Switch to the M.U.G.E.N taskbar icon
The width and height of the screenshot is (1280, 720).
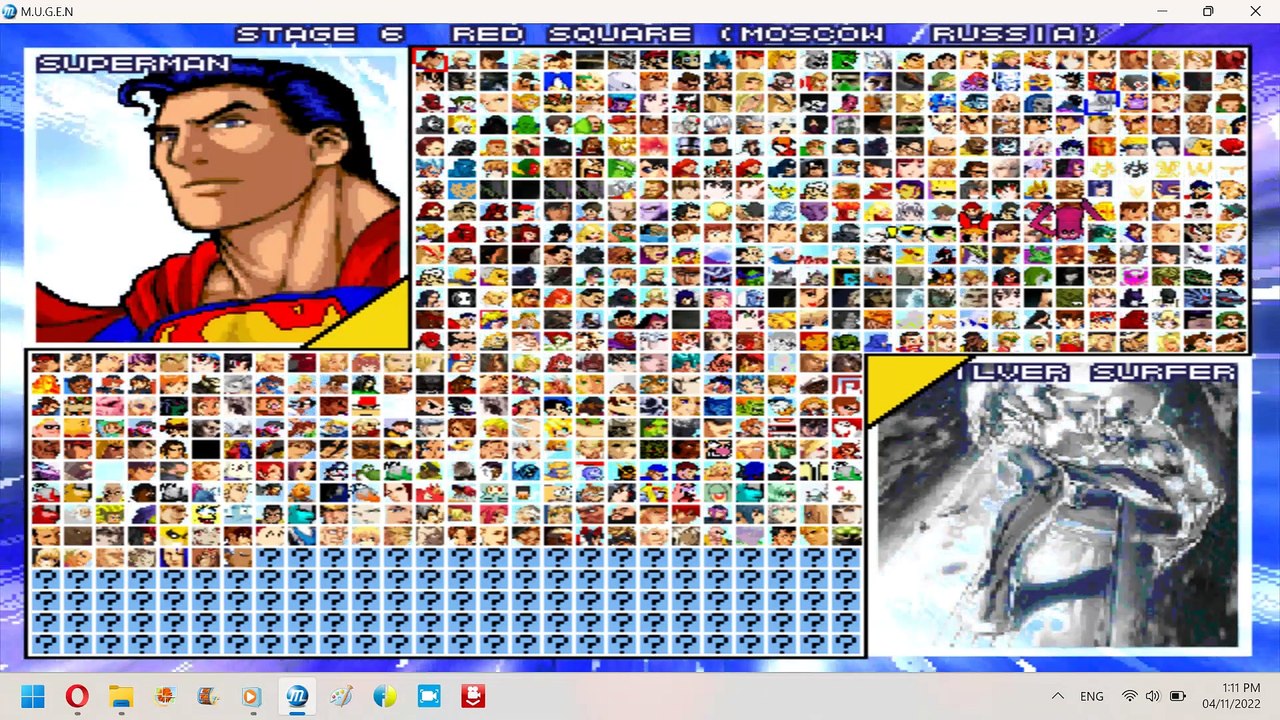pos(296,696)
